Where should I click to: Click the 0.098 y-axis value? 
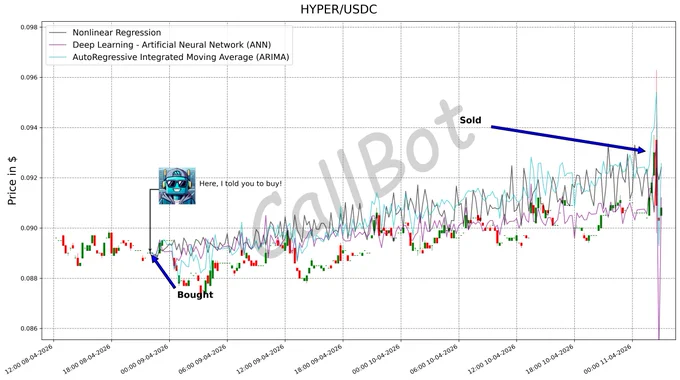[29, 27]
